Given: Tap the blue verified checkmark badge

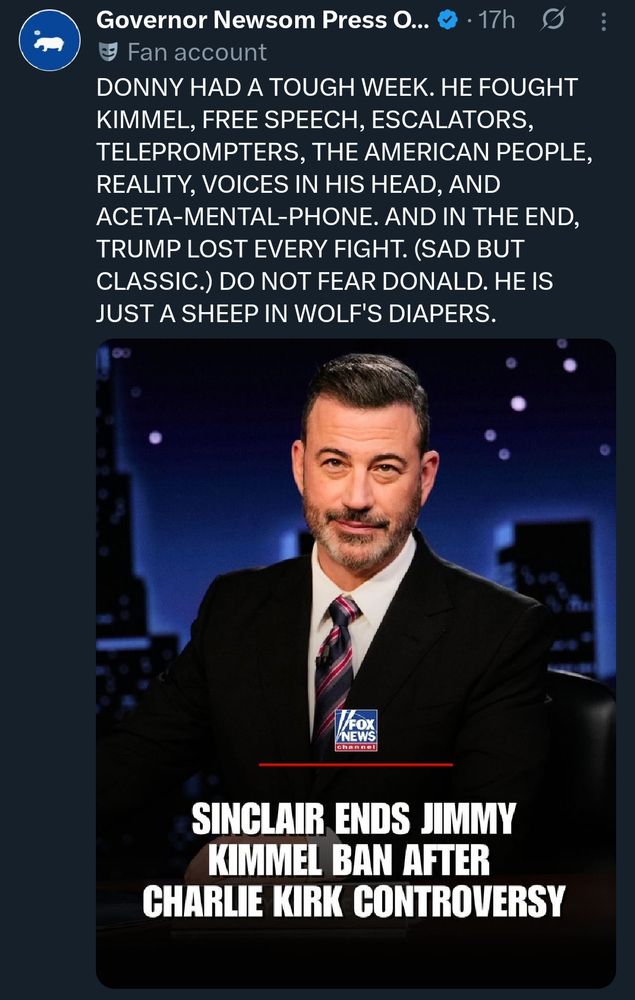Looking at the screenshot, I should [448, 21].
